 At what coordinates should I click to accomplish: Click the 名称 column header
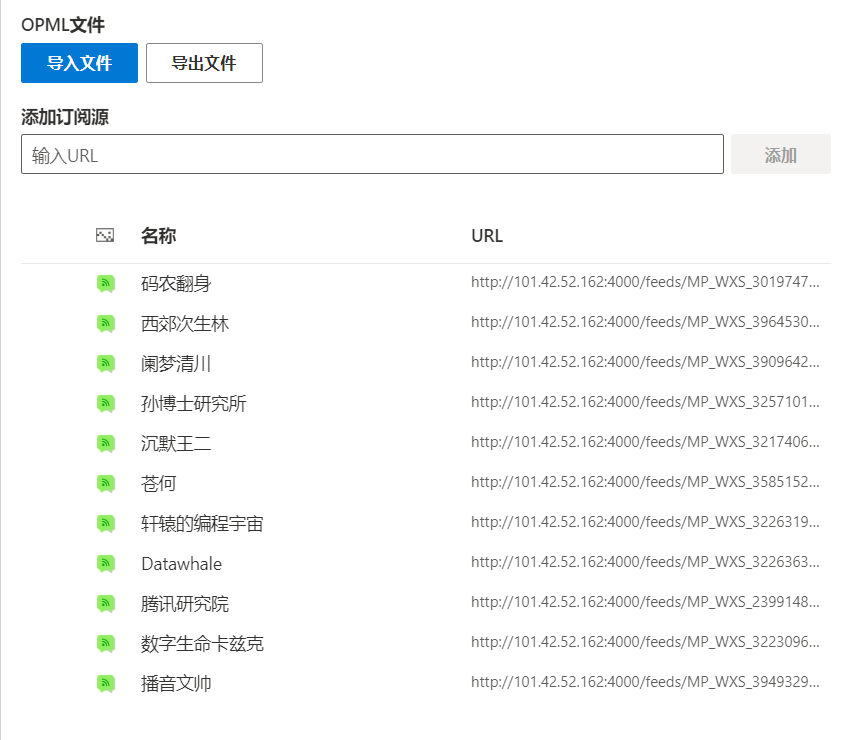pyautogui.click(x=157, y=235)
